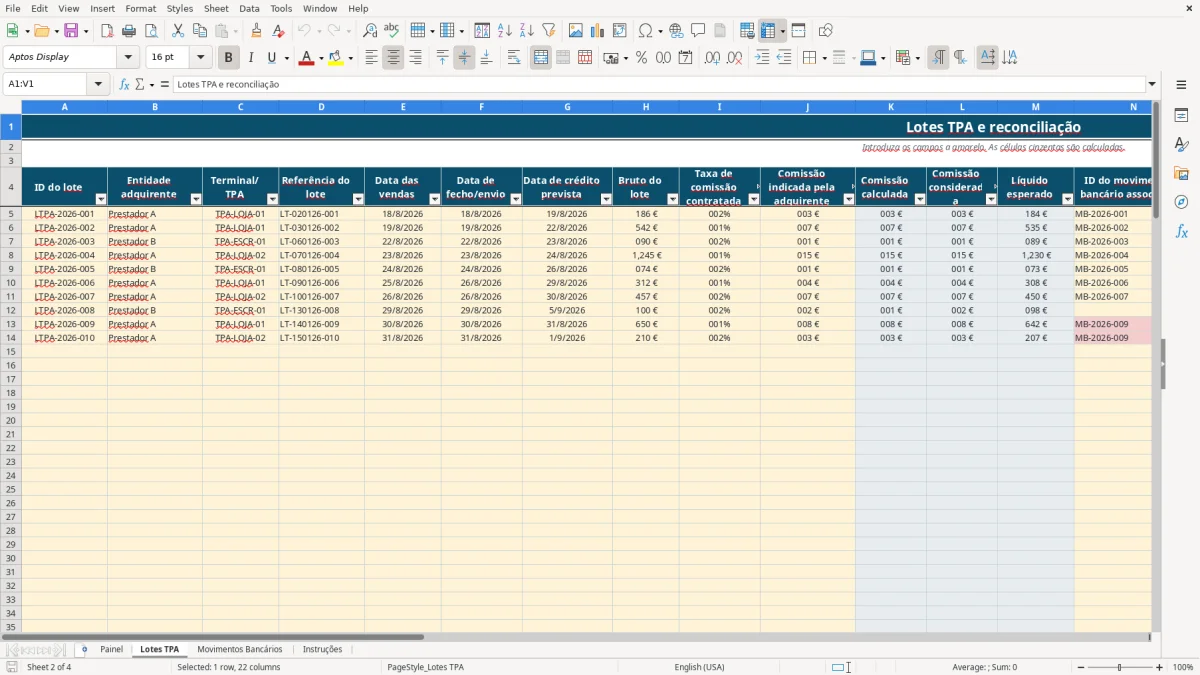The height and width of the screenshot is (675, 1200).
Task: Adjust the zoom slider
Action: [x=1119, y=667]
